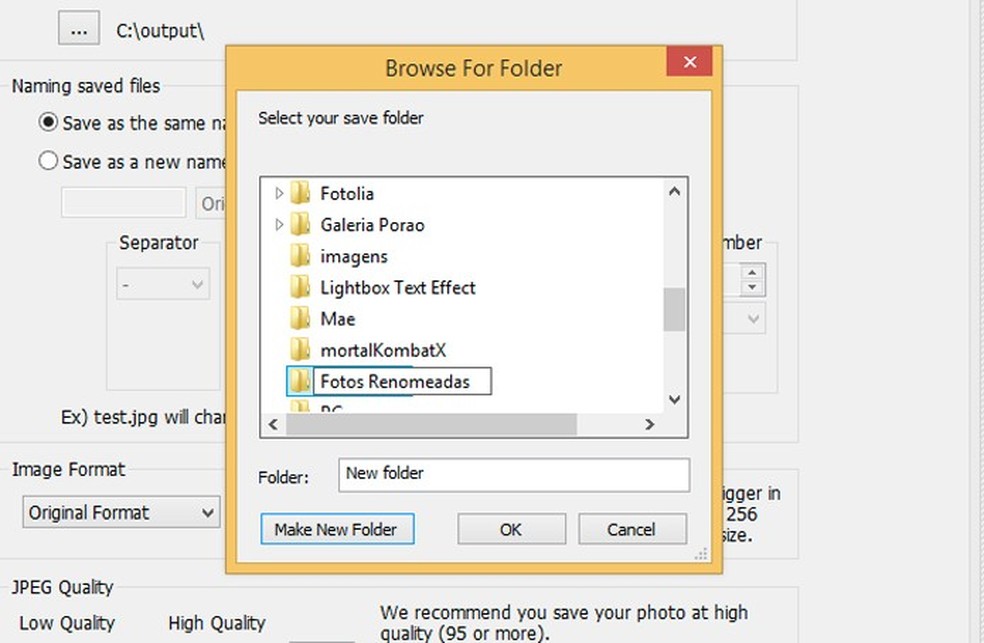Image resolution: width=984 pixels, height=643 pixels.
Task: Click the Folder name text field
Action: coord(514,475)
